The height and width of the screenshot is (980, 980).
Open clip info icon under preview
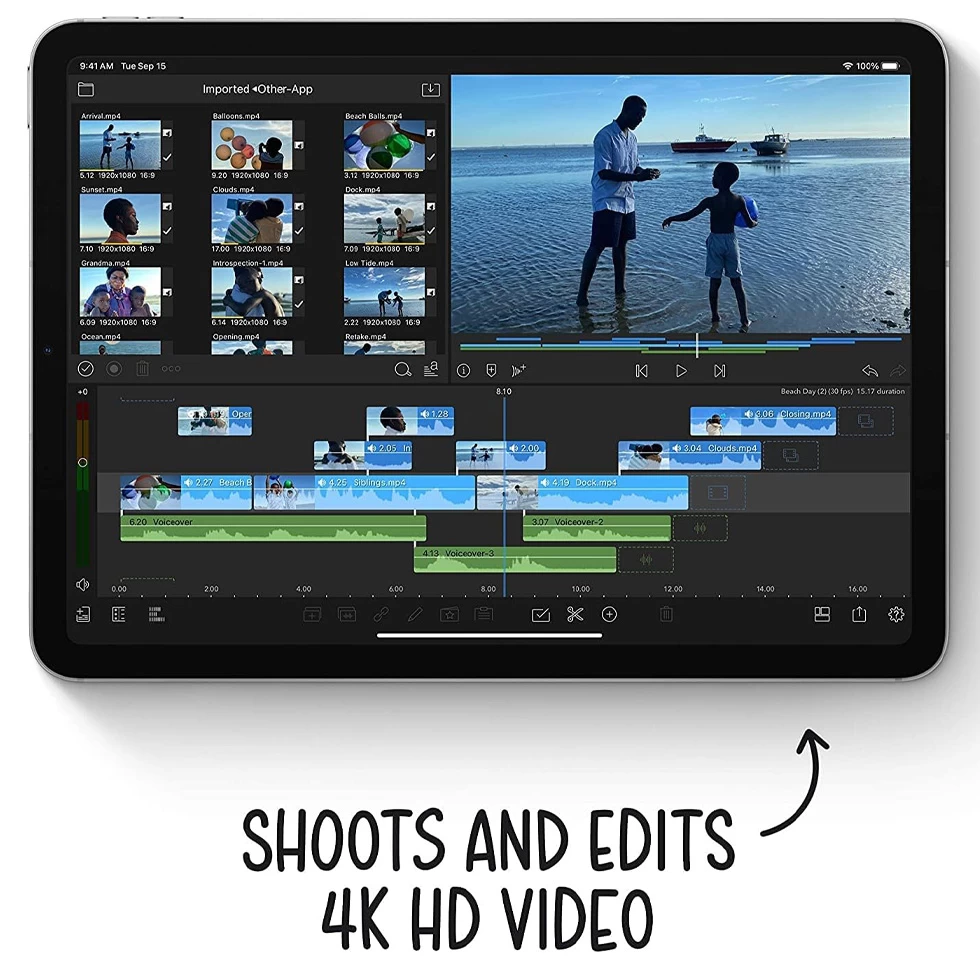(x=463, y=371)
